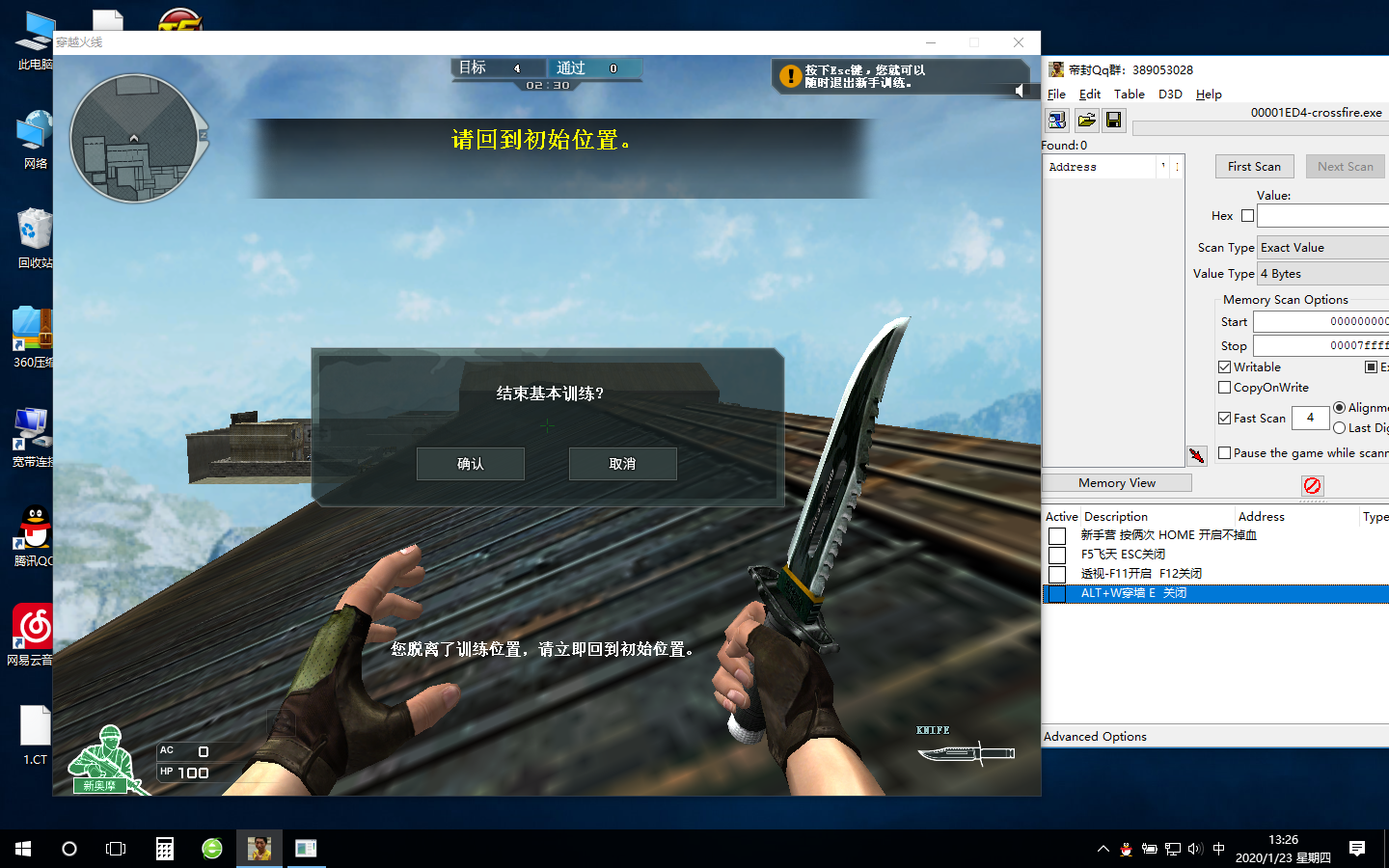The width and height of the screenshot is (1389, 868).
Task: Click Advanced Options at the bottom
Action: (x=1095, y=737)
